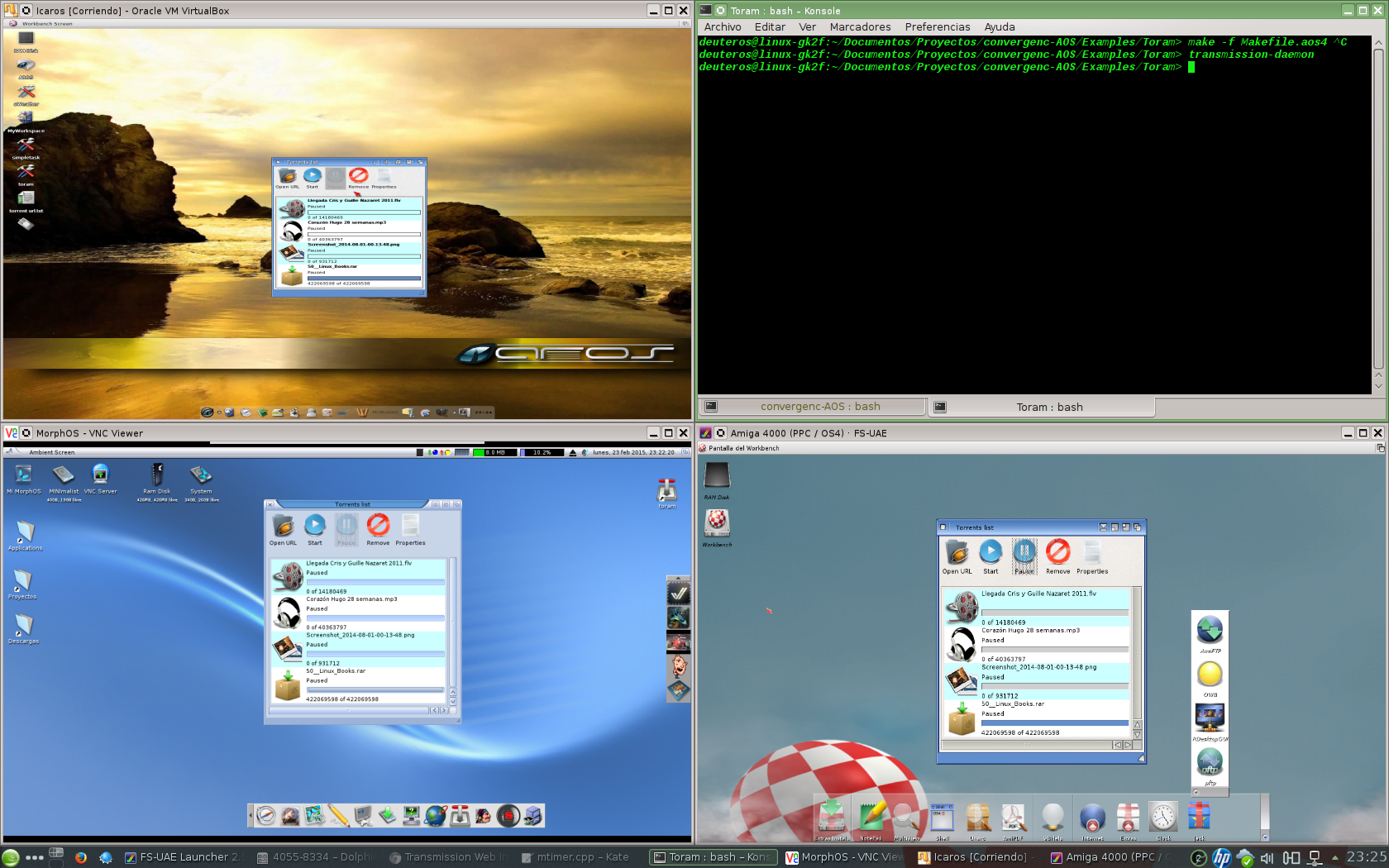1389x868 pixels.
Task: Open the Descargas drawer on the MorphOS desktop
Action: click(x=23, y=629)
